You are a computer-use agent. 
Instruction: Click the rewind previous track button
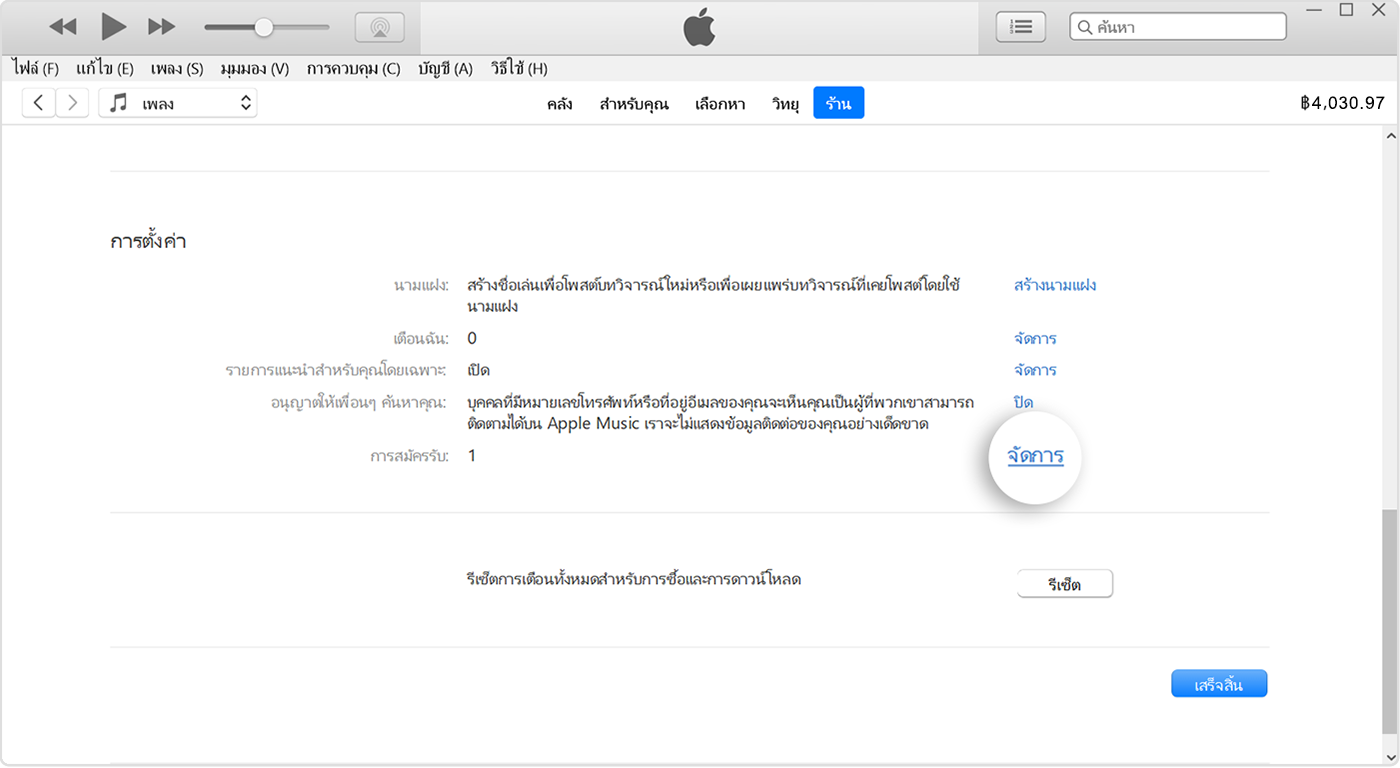(x=63, y=27)
